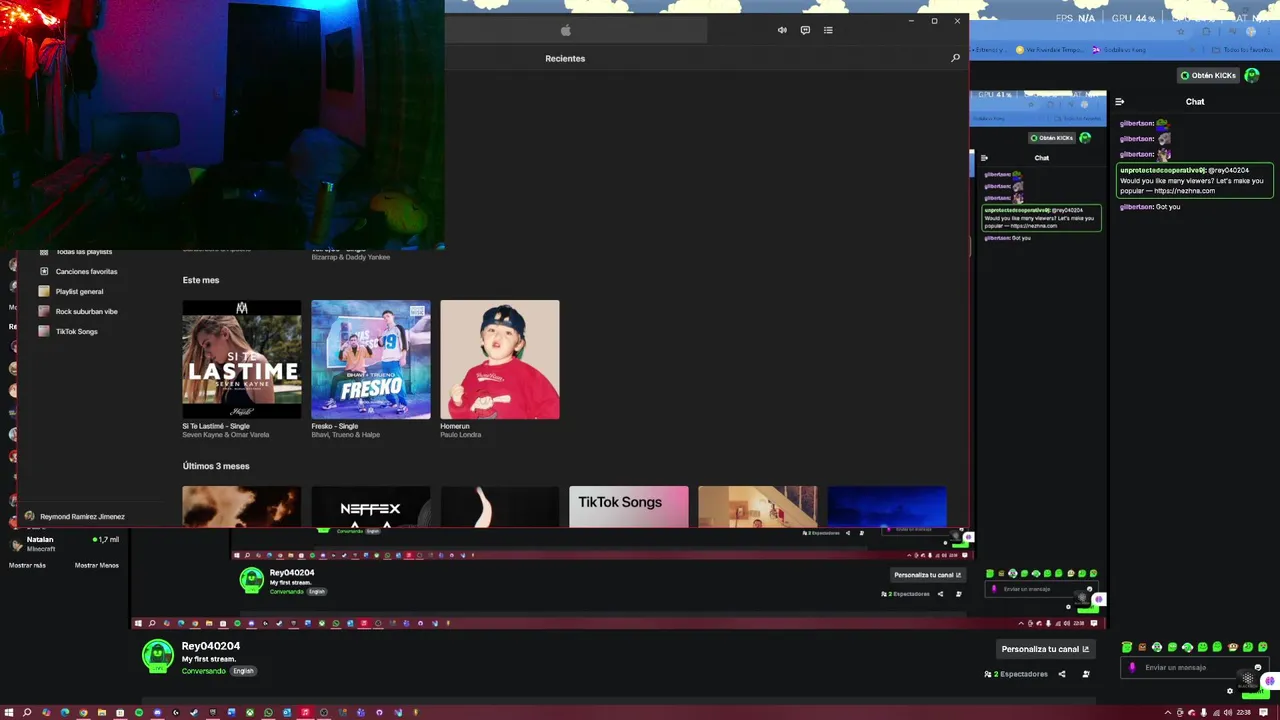Mute Apple Music using the volume icon
The image size is (1280, 720).
pyautogui.click(x=782, y=30)
